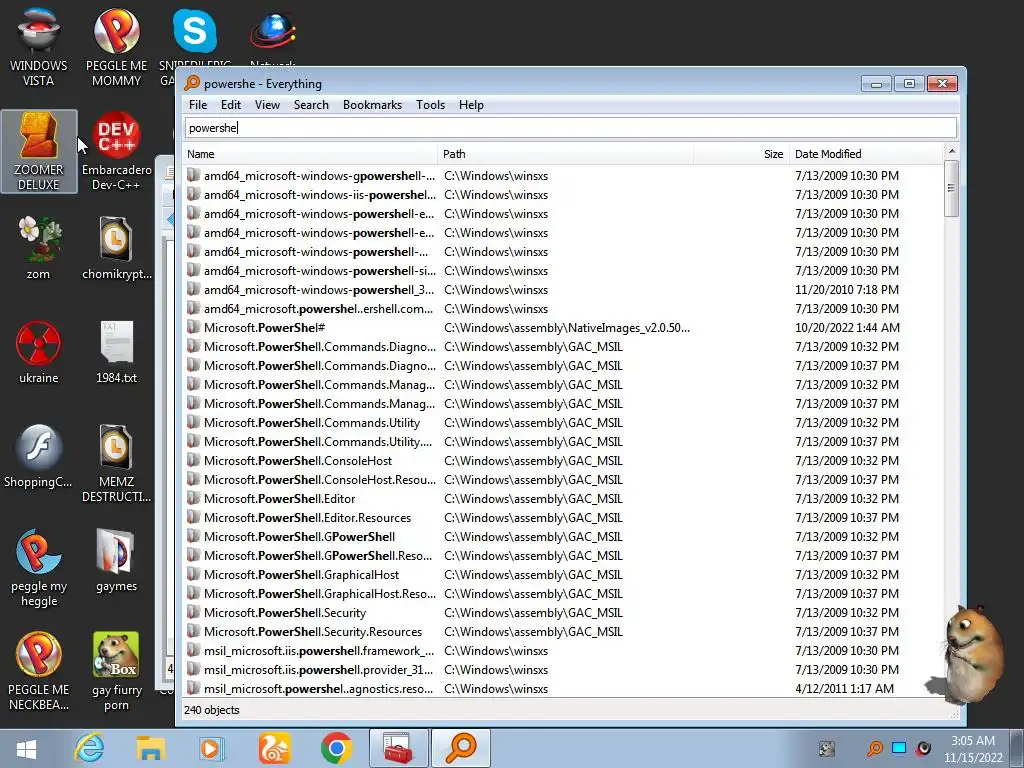The width and height of the screenshot is (1024, 768).
Task: Open the taskbar clock showing 3:05 AM
Action: pyautogui.click(x=973, y=749)
